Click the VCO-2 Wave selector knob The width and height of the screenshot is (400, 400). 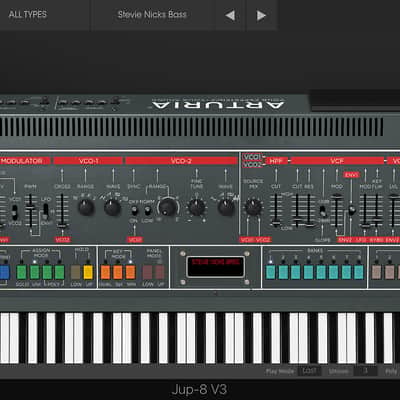pyautogui.click(x=226, y=207)
